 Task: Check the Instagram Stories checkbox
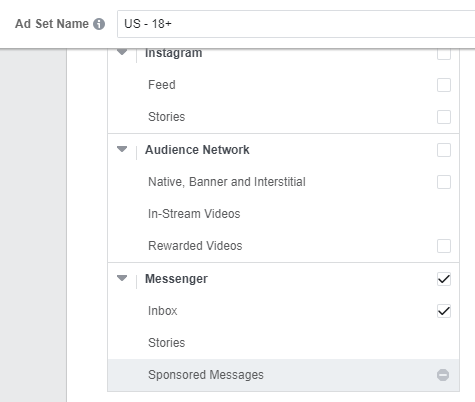click(x=444, y=117)
